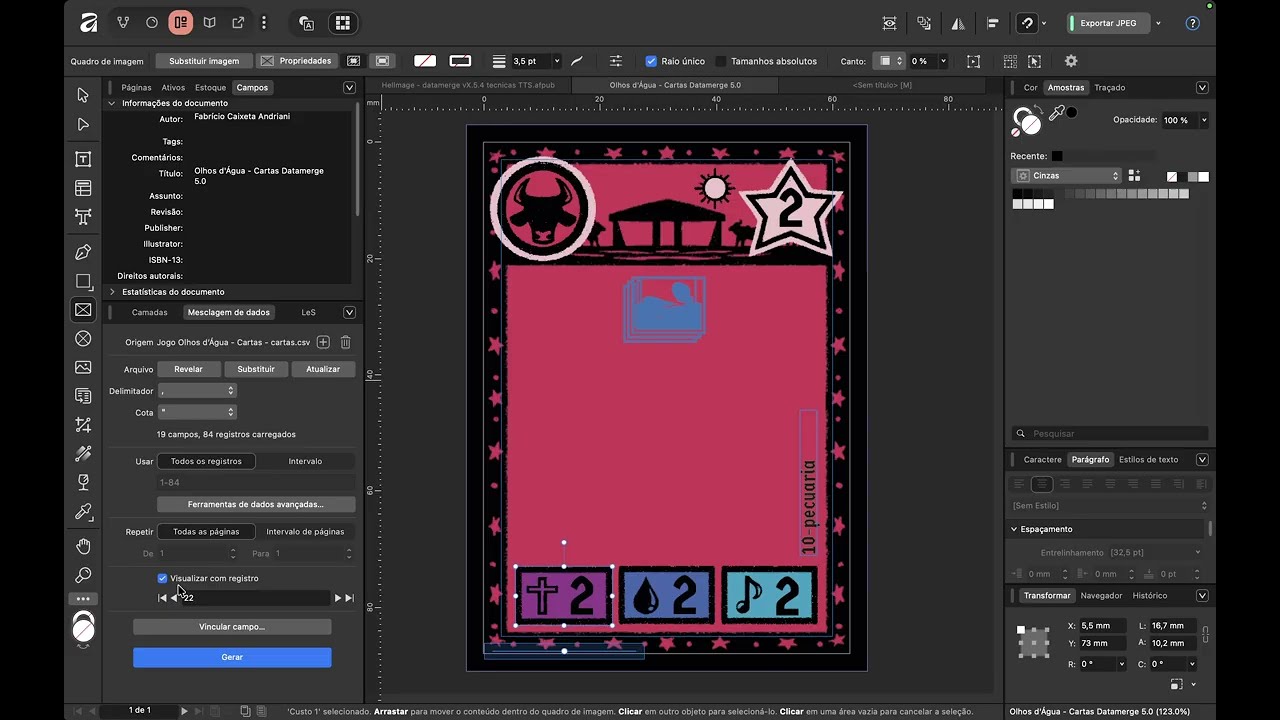The image size is (1280, 720).
Task: Open the Cota dropdown
Action: click(197, 412)
